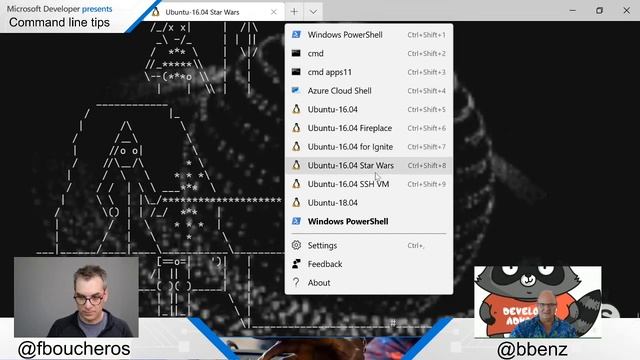Click the console icon next to cmd entry
Image resolution: width=640 pixels, height=360 pixels.
pos(296,53)
